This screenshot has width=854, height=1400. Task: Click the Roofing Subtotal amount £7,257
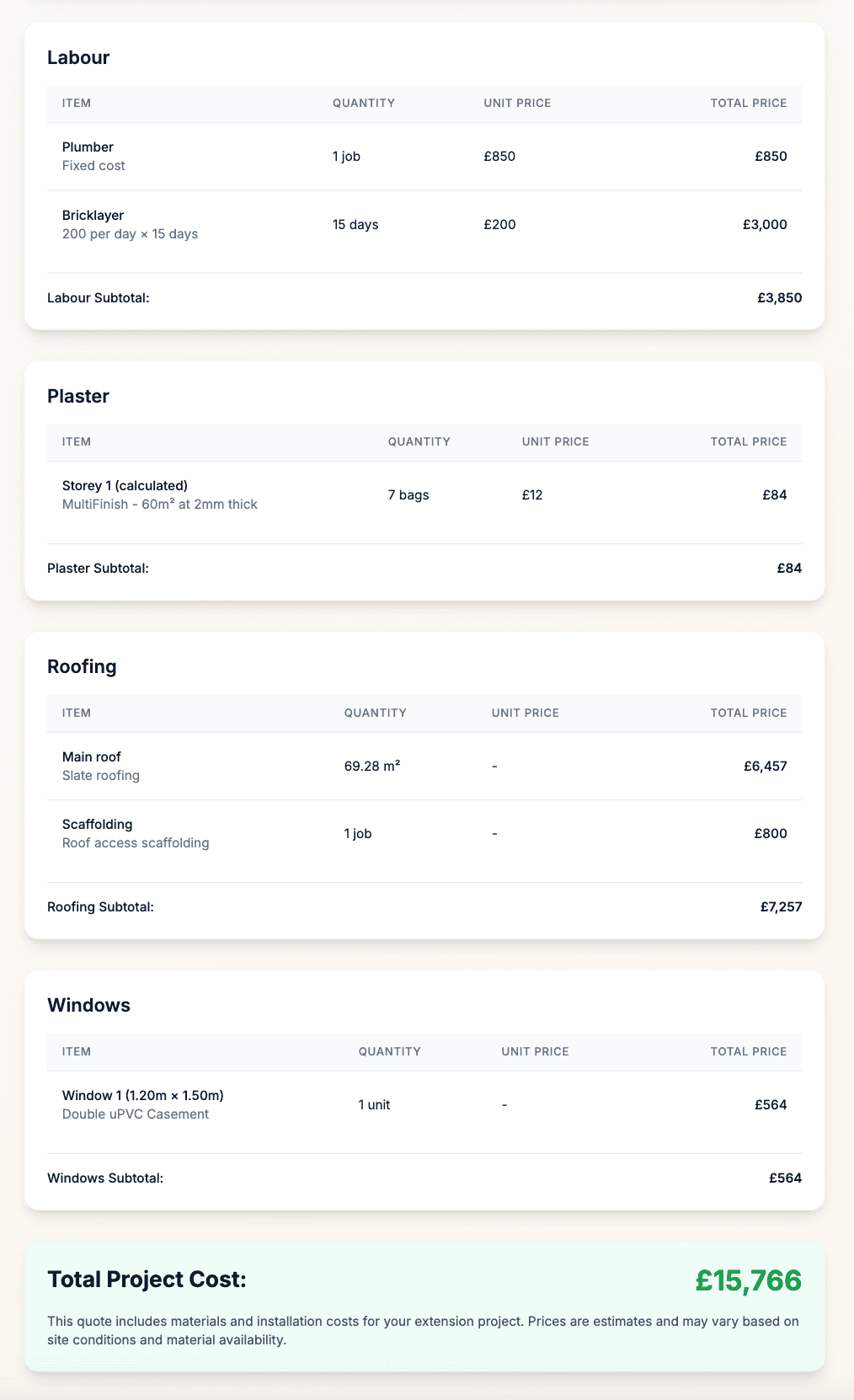click(781, 906)
